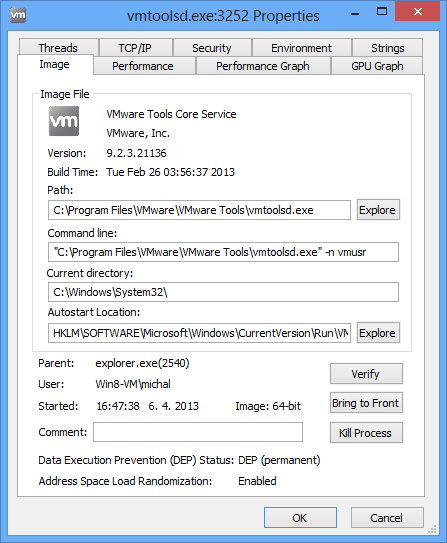Click the 'VMware, Inc.' company text

click(x=138, y=133)
